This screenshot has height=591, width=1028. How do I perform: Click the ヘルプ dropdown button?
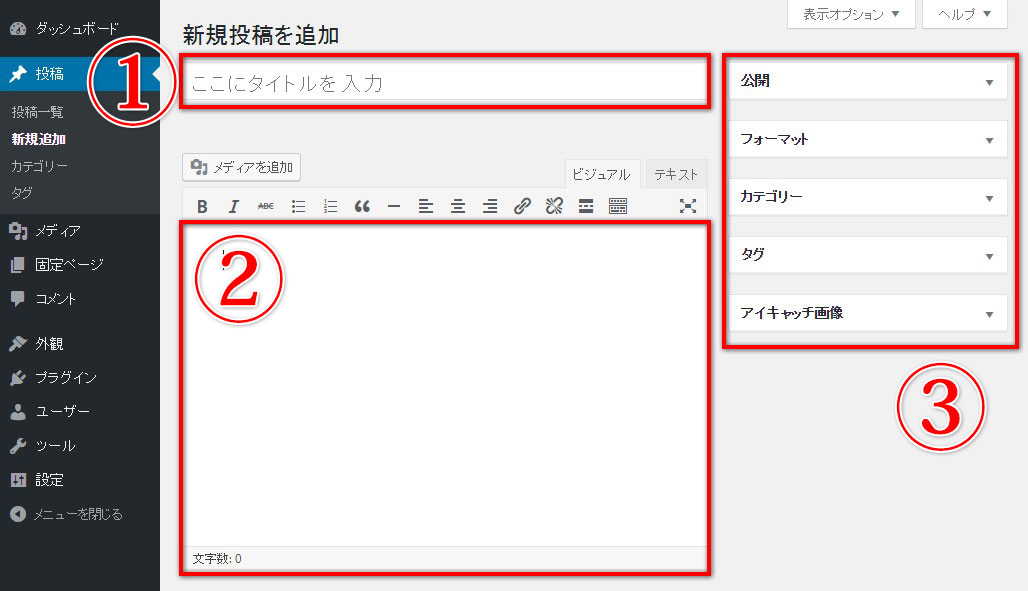[x=963, y=14]
